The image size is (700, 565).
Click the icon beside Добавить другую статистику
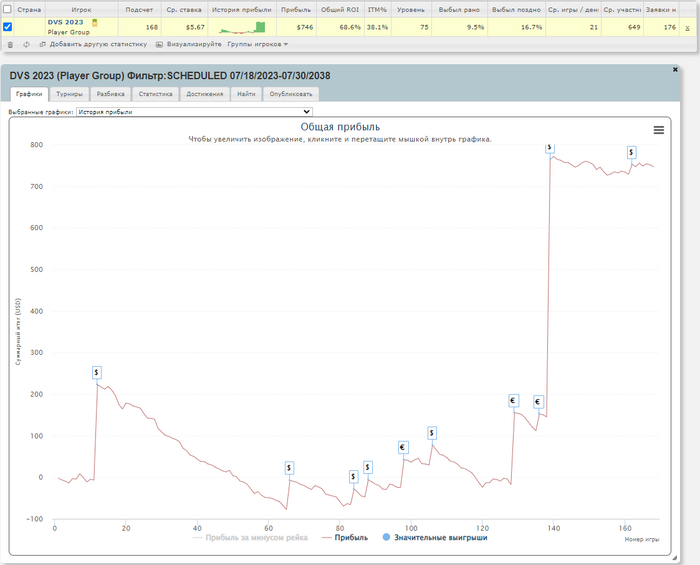[42, 45]
